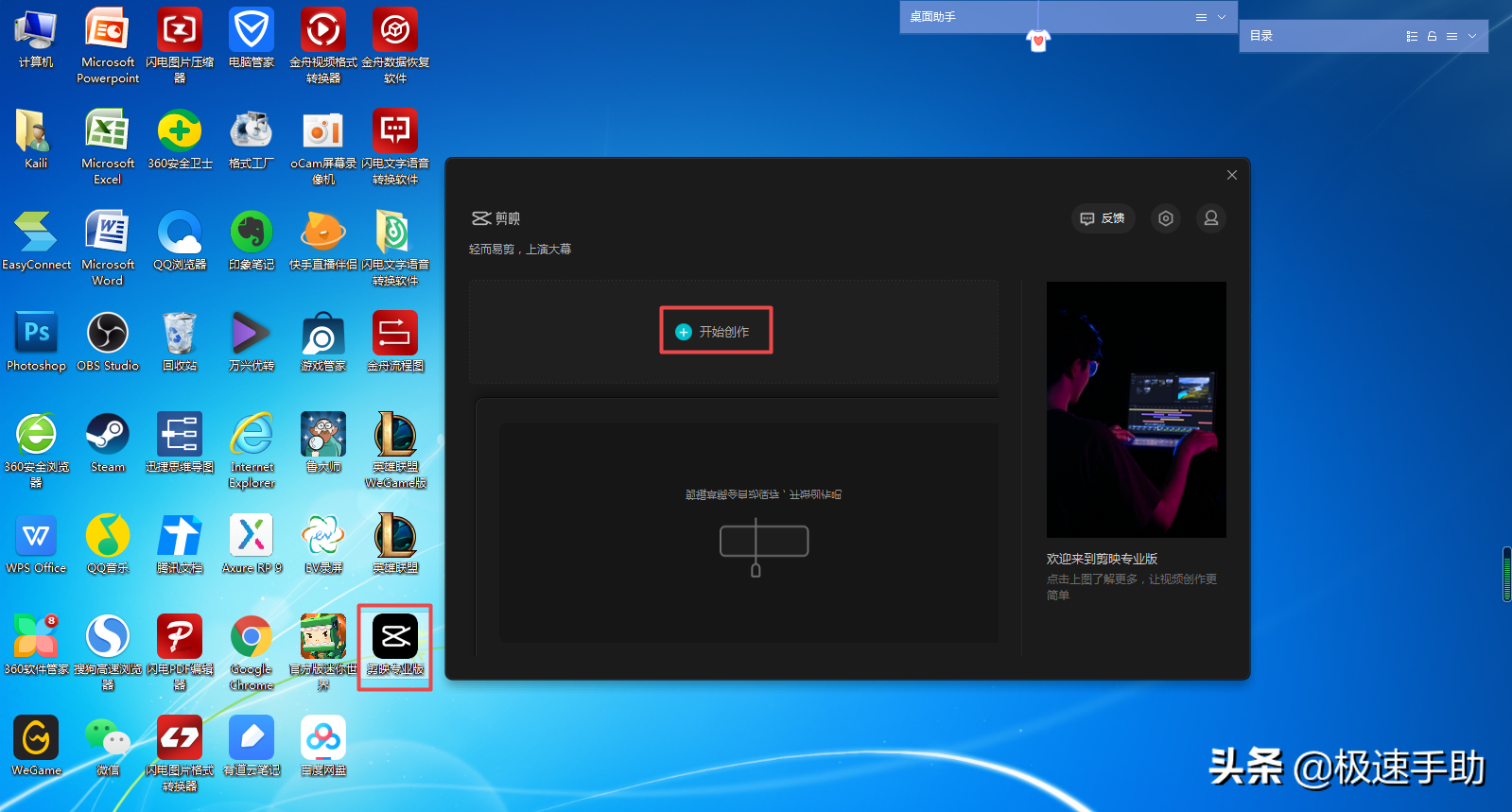Select the 金舟视频格式转换器 icon

[x=323, y=45]
